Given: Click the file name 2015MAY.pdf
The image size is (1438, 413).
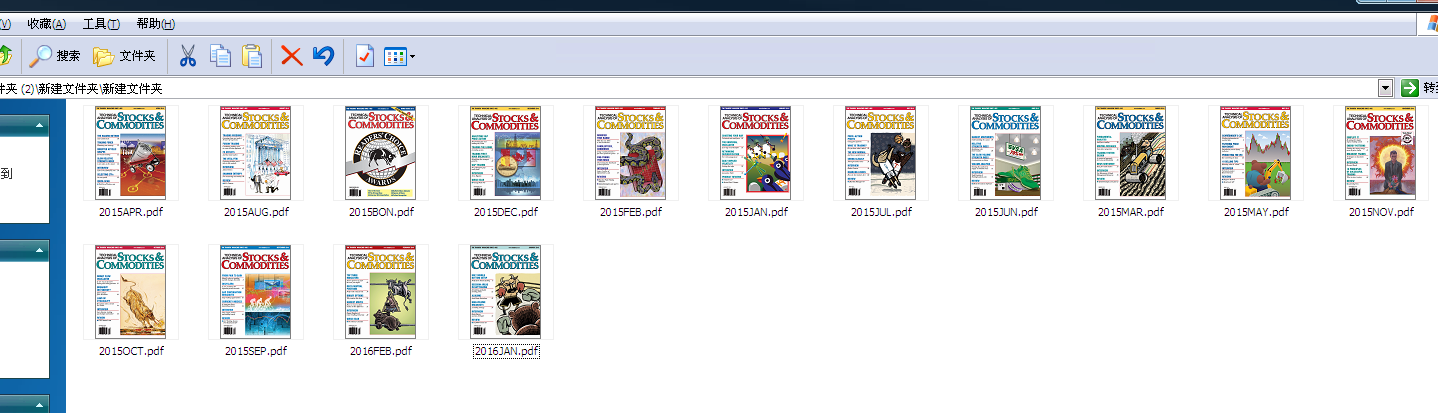Looking at the screenshot, I should point(1256,212).
